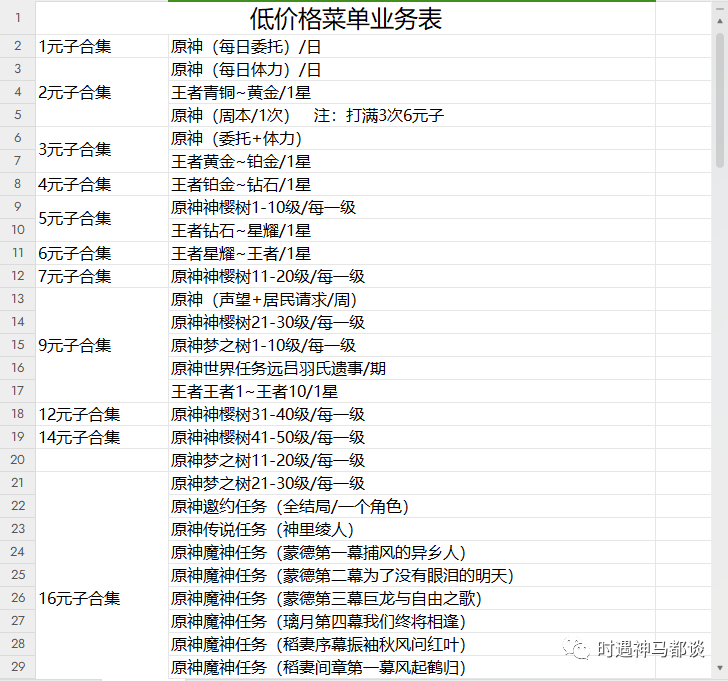Select the cell 王者铂金~钻石/1星
Image resolution: width=728 pixels, height=681 pixels.
[411, 184]
